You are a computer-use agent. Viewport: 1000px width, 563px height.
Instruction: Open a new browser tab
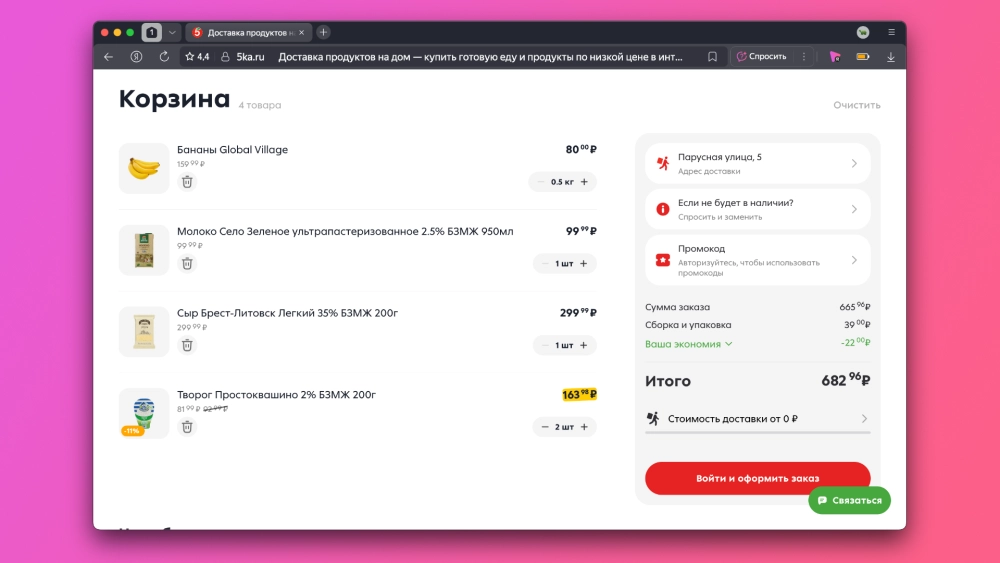[x=323, y=32]
